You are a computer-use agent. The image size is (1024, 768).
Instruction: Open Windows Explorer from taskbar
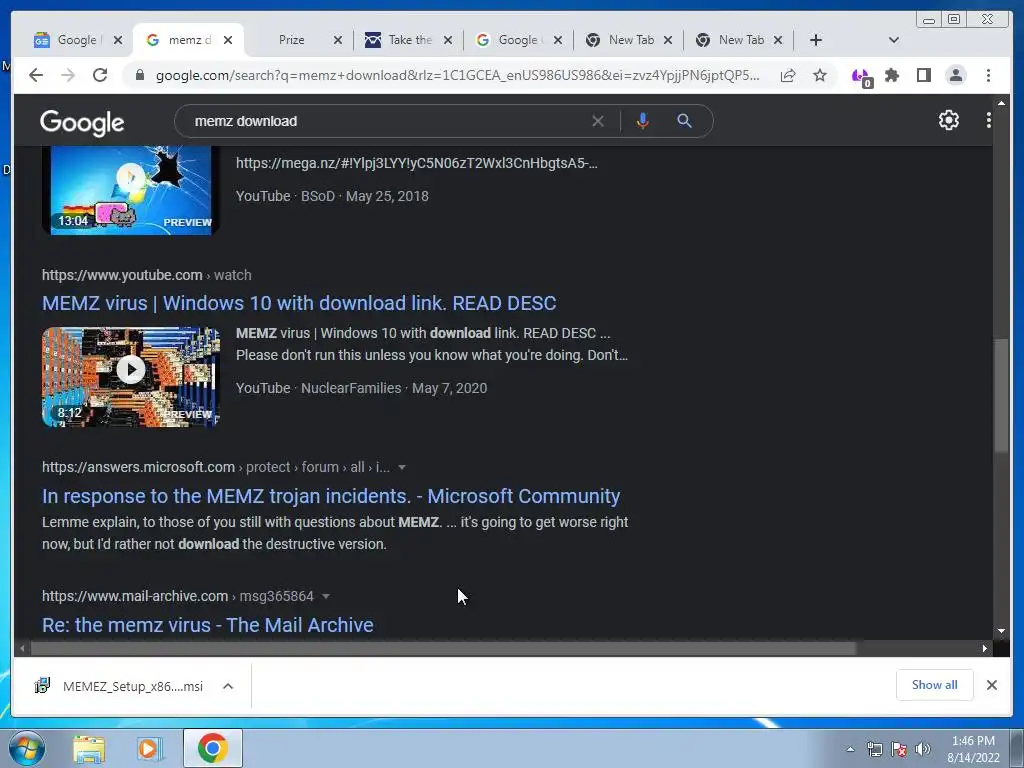click(x=89, y=748)
